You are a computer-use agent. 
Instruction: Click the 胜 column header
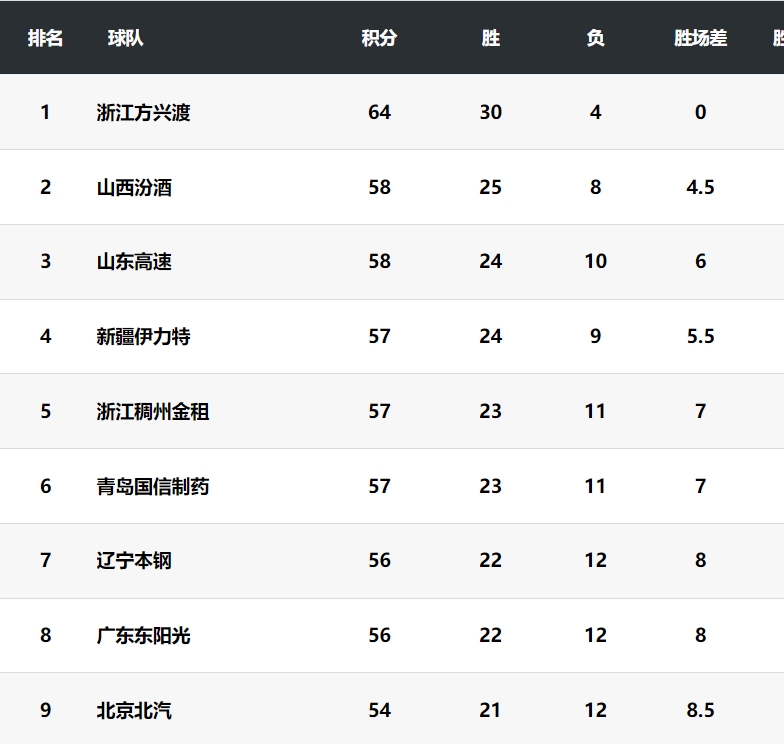[x=490, y=38]
